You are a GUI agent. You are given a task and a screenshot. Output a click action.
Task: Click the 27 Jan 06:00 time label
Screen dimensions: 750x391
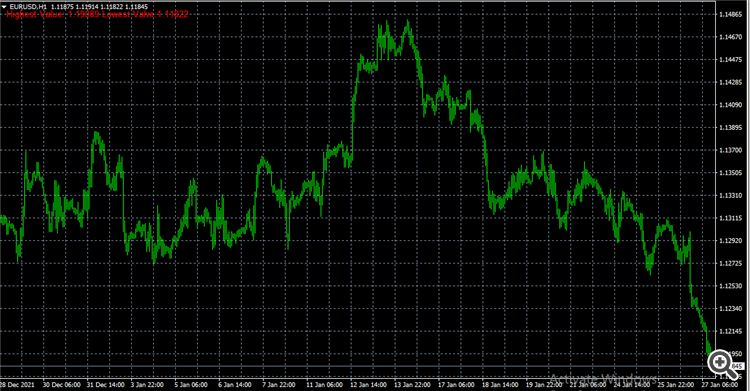point(719,385)
